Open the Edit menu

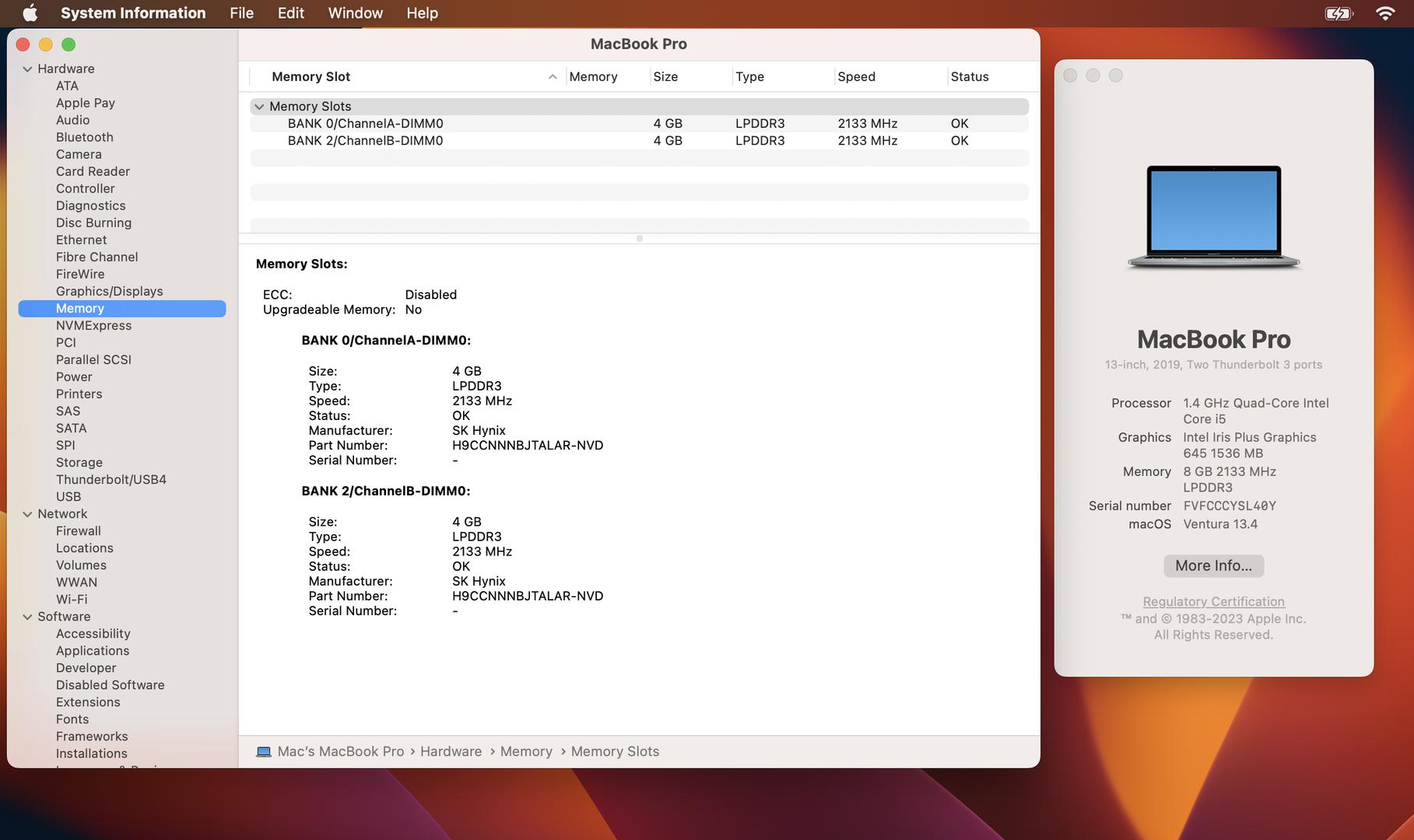coord(291,13)
